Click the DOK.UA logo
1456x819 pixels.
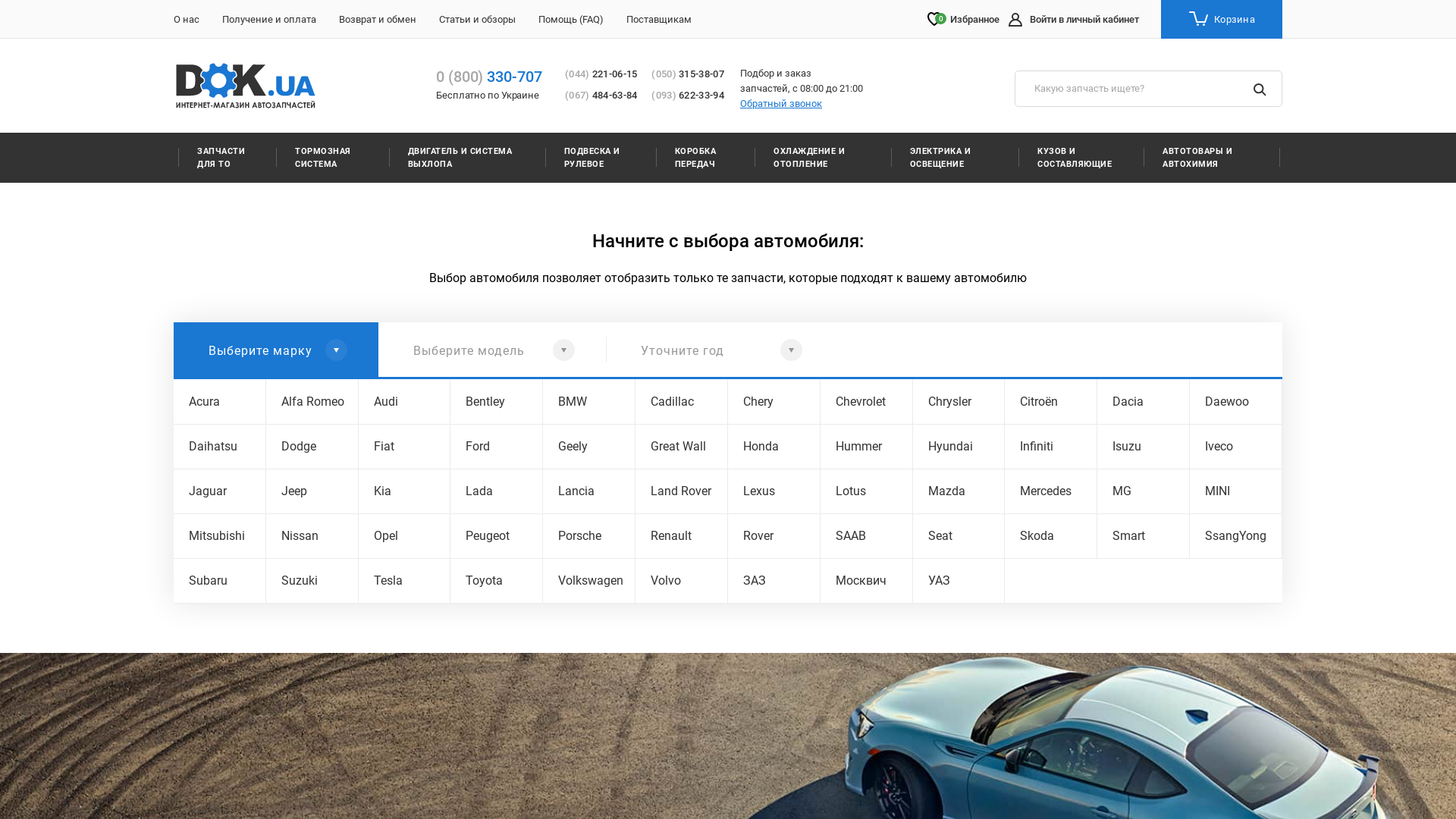click(x=246, y=86)
